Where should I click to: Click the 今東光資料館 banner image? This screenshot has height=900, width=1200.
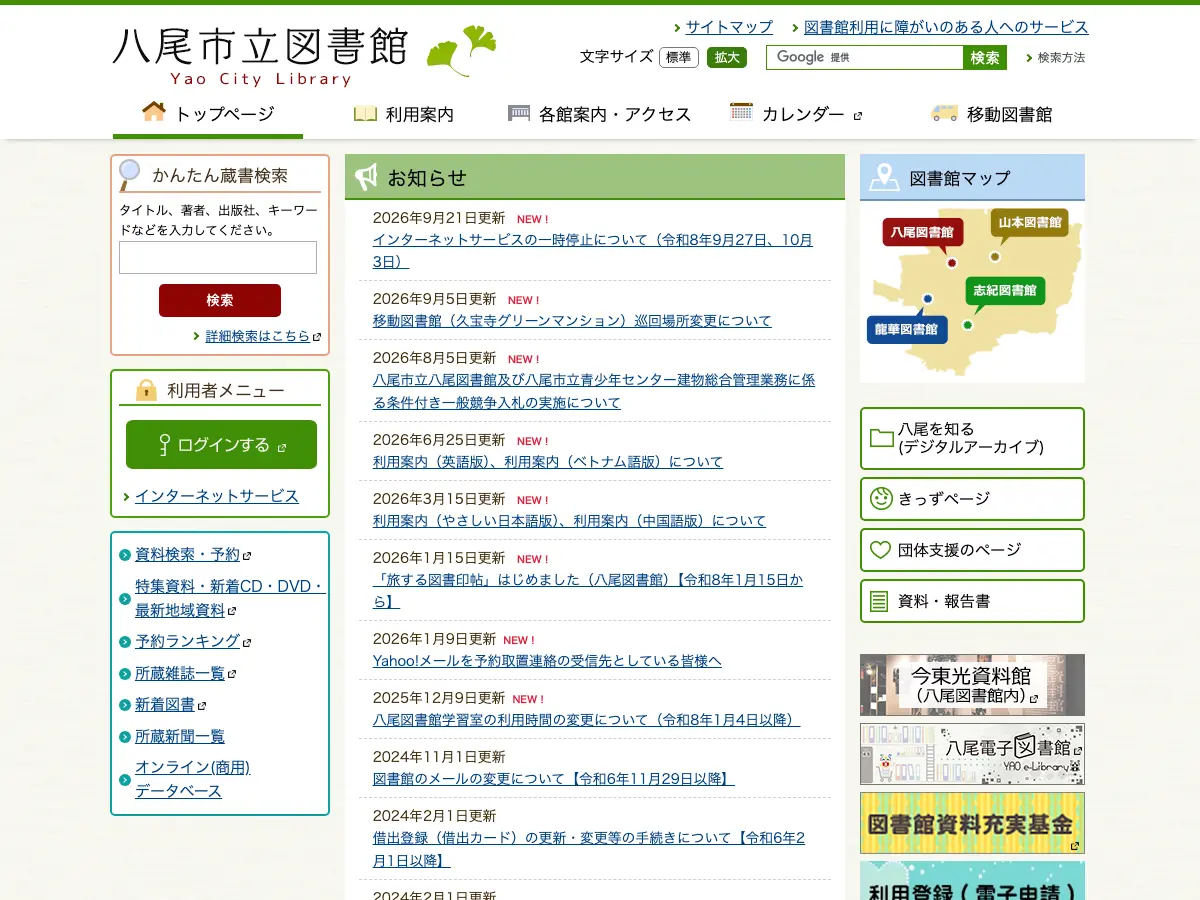(972, 685)
